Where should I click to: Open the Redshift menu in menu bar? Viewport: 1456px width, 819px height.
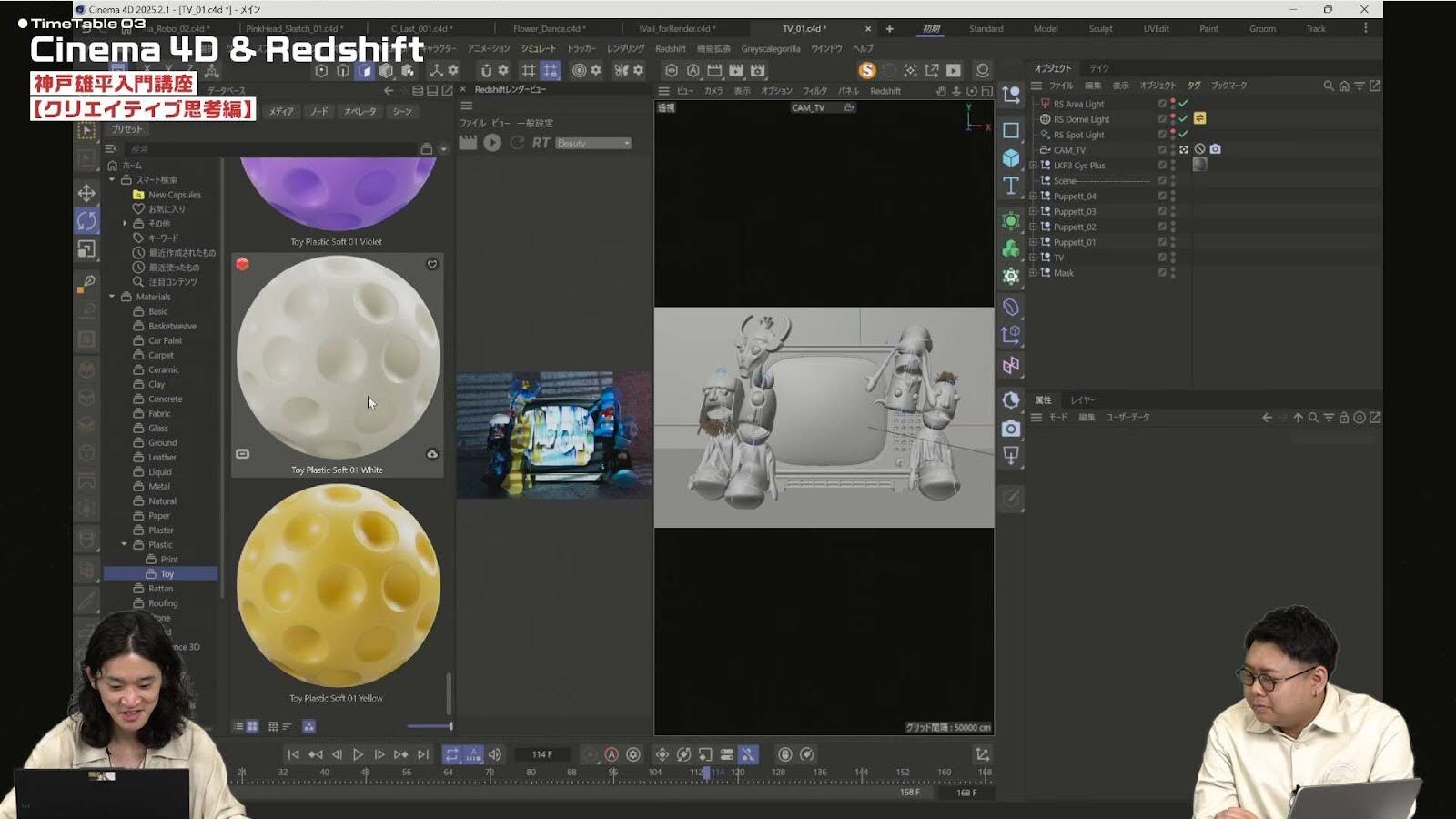pyautogui.click(x=671, y=49)
